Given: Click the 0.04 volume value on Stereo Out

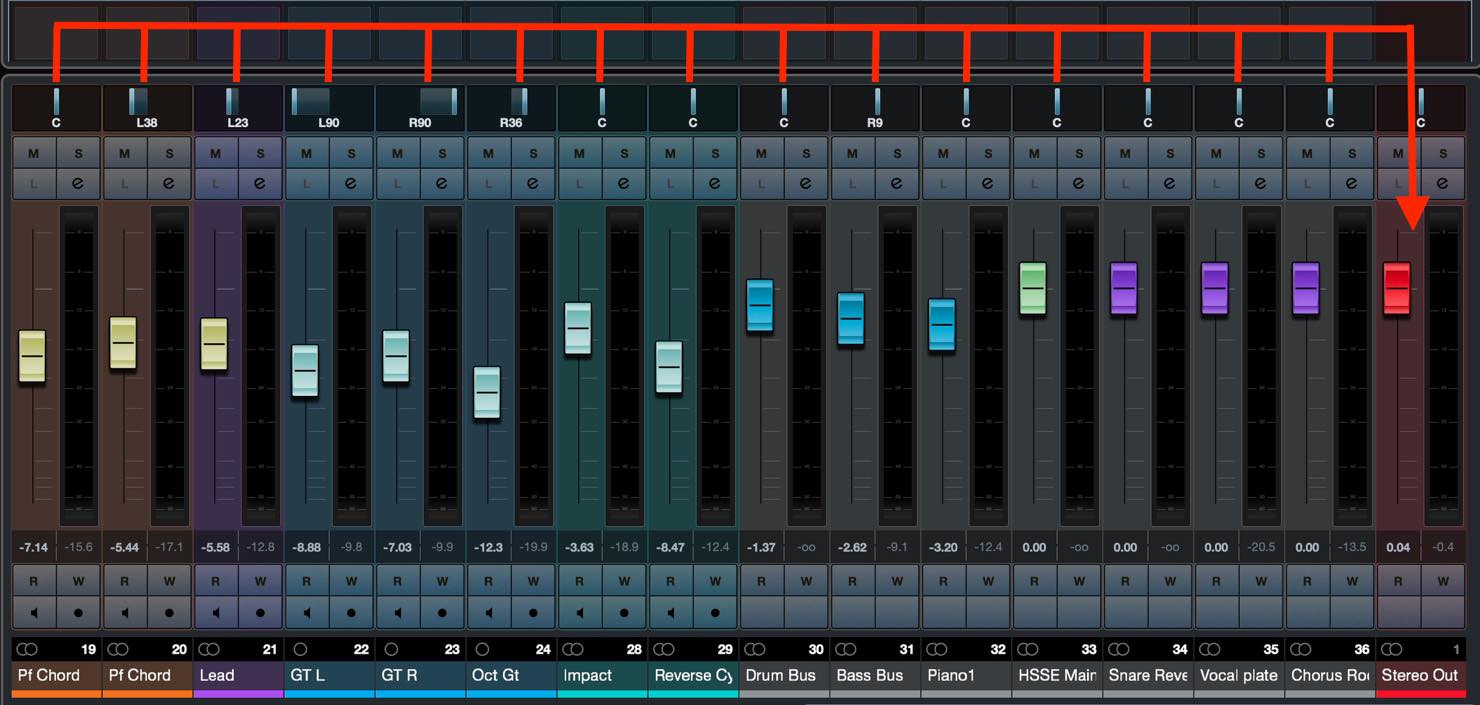Looking at the screenshot, I should click(x=1398, y=548).
